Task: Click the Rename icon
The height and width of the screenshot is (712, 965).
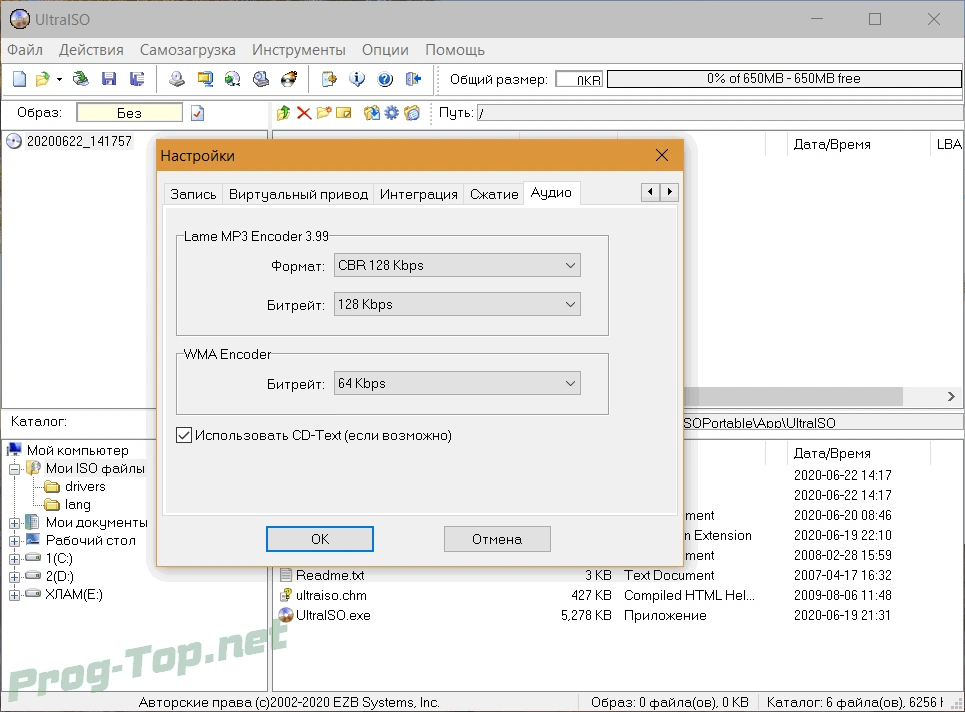Action: (344, 113)
